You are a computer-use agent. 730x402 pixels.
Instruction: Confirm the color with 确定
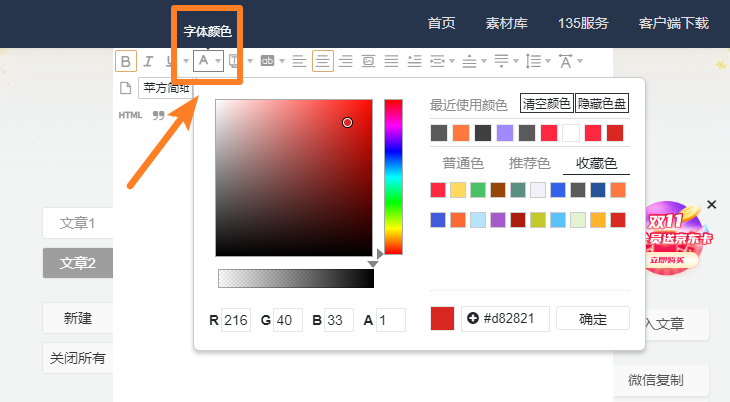point(593,319)
